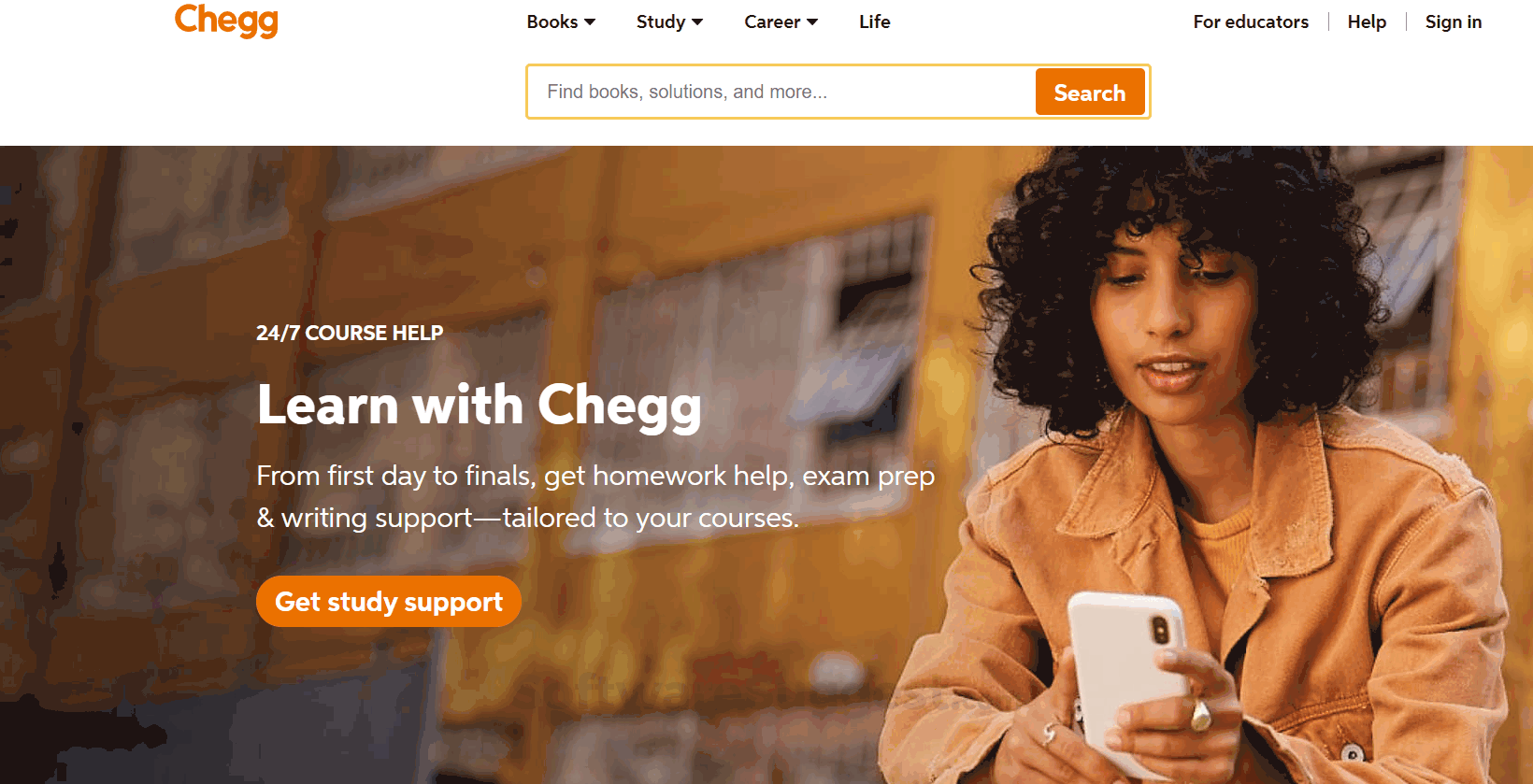Screen dimensions: 1533x784
Task: Click the Chegg logo
Action: tap(226, 20)
